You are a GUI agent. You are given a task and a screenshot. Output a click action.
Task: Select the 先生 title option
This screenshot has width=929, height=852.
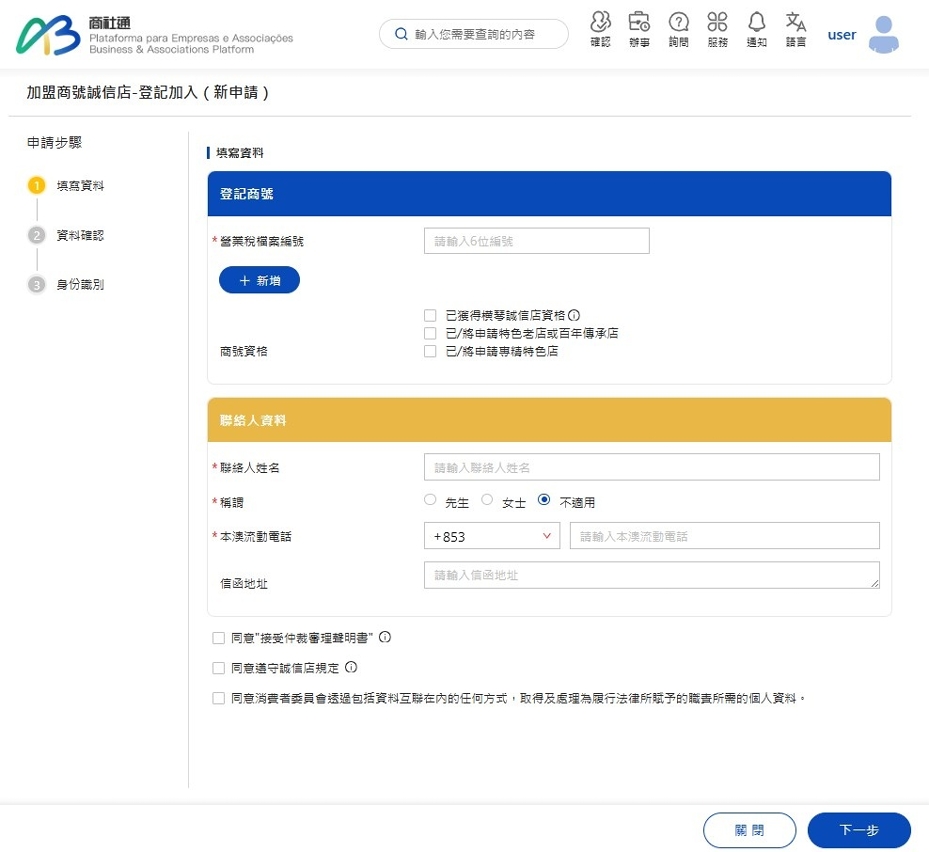pos(429,500)
